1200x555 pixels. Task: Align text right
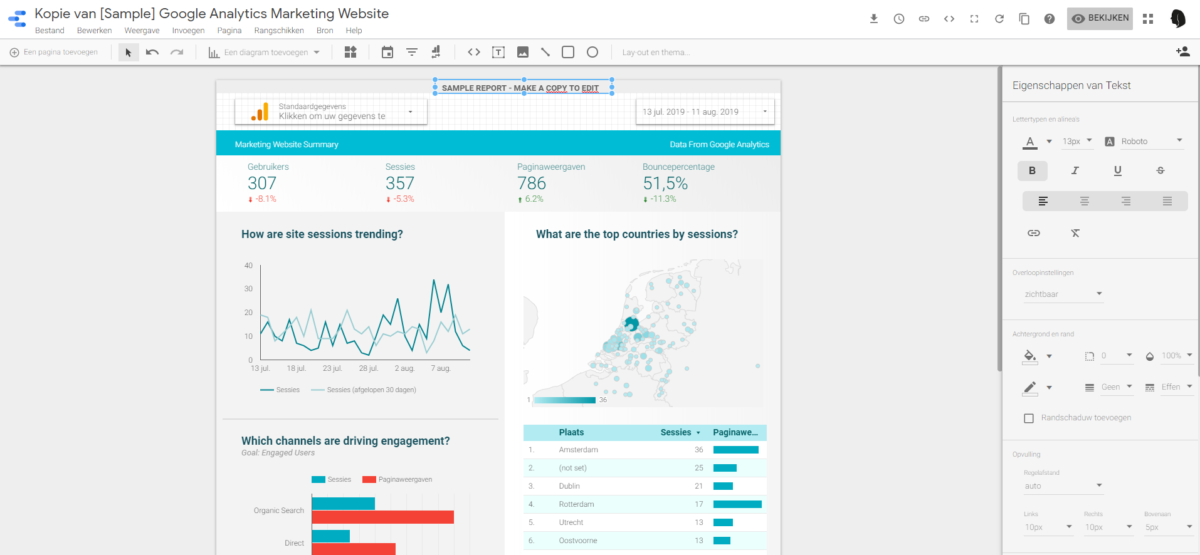point(1126,201)
